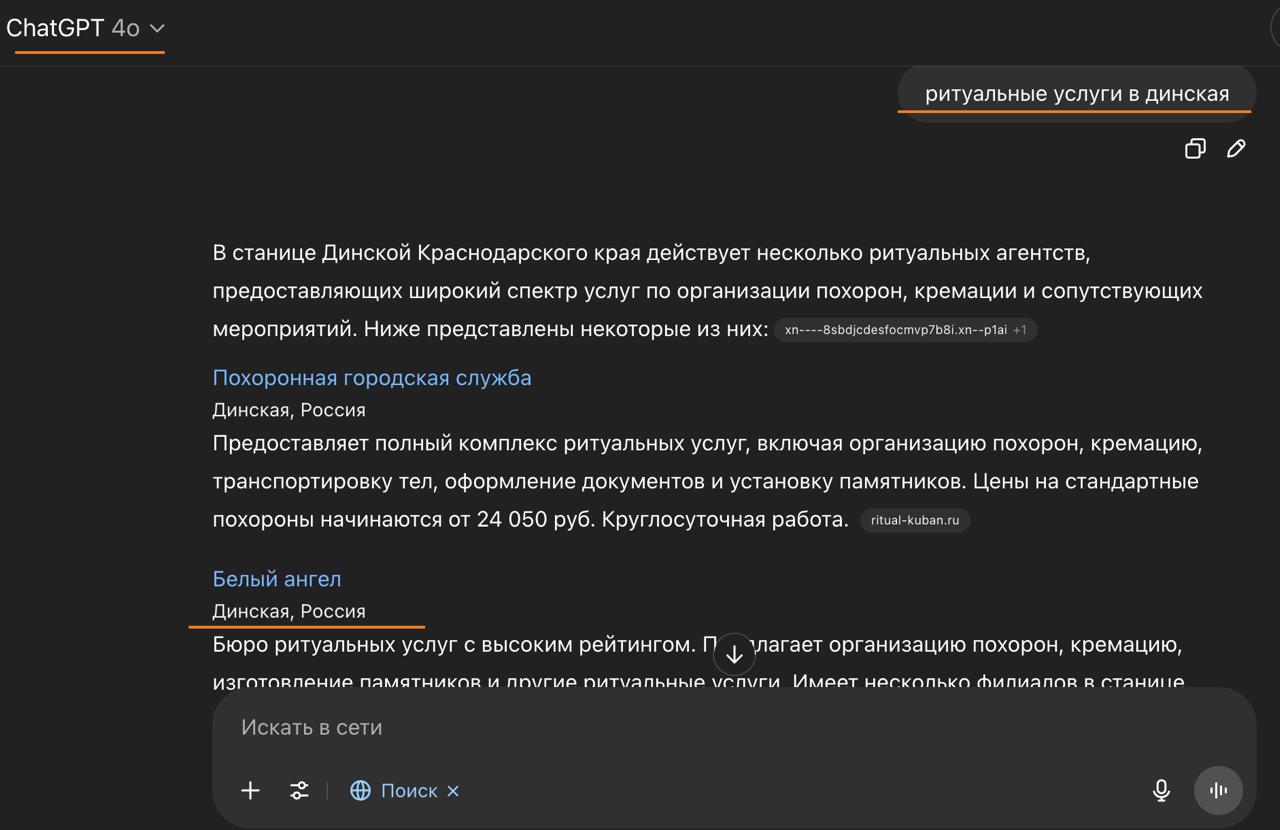Viewport: 1280px width, 830px height.
Task: Start voice mode with the waveform icon
Action: (x=1218, y=790)
